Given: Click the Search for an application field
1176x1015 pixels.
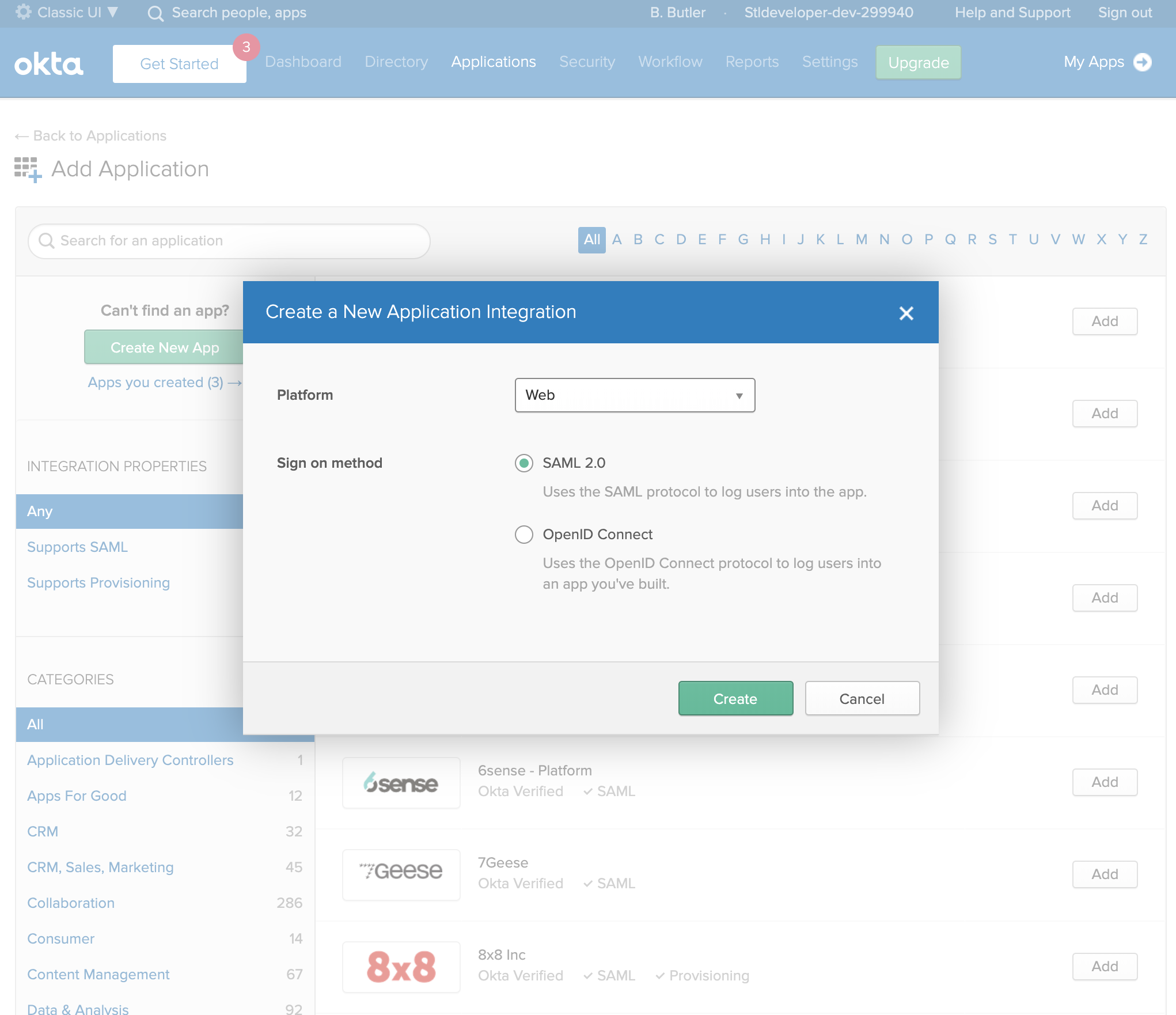Looking at the screenshot, I should pyautogui.click(x=229, y=241).
